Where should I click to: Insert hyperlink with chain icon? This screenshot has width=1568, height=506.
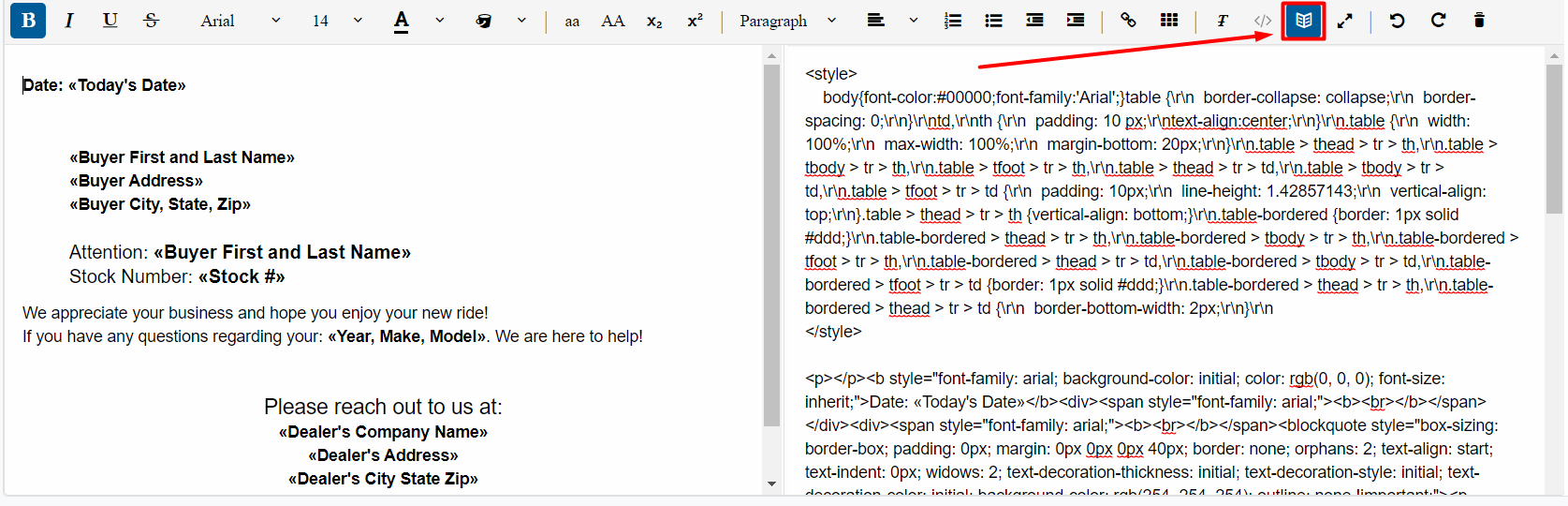point(1128,21)
